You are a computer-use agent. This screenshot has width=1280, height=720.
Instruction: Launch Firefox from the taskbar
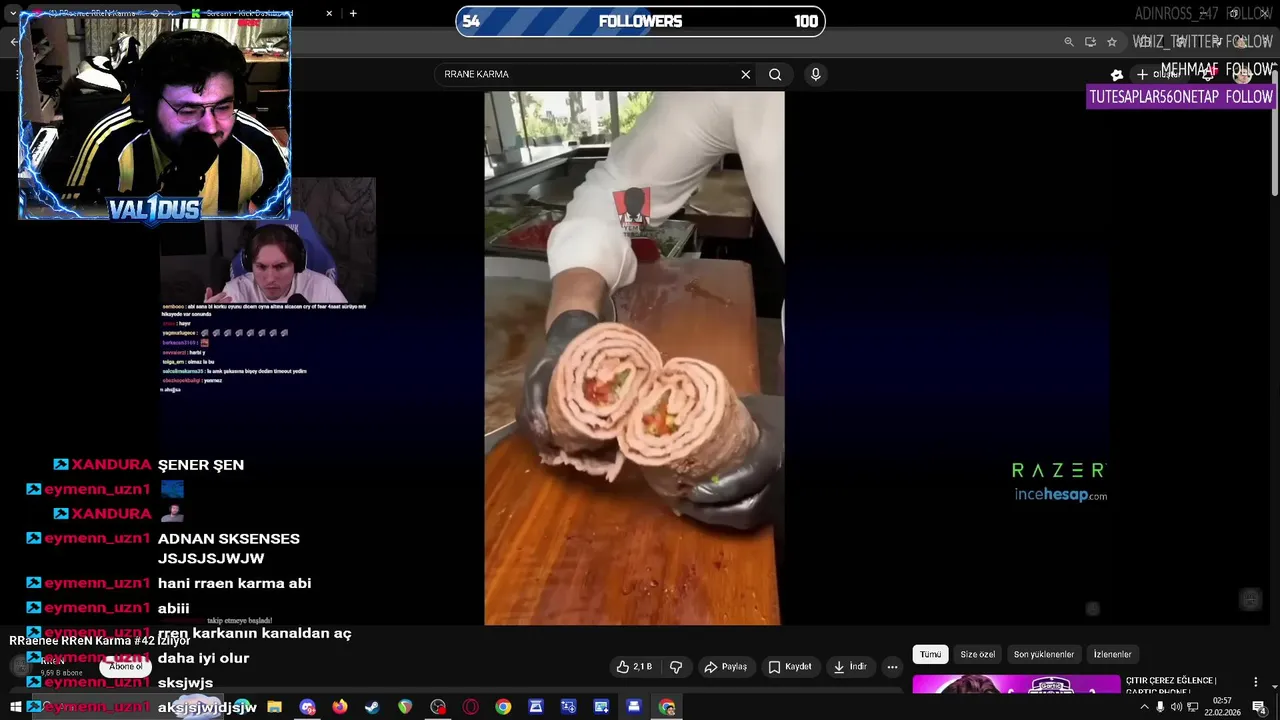tap(340, 707)
